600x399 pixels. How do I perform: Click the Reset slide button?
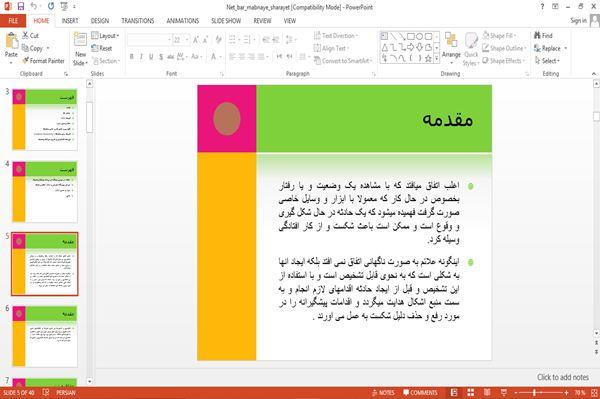click(102, 48)
